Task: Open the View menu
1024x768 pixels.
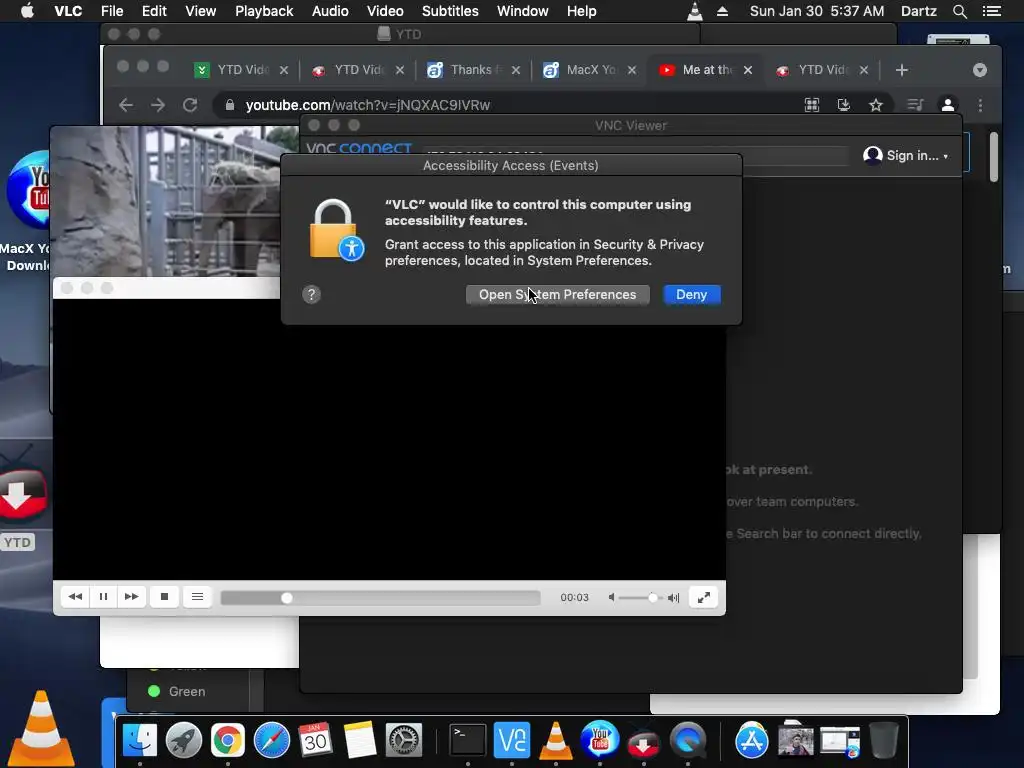Action: (200, 11)
